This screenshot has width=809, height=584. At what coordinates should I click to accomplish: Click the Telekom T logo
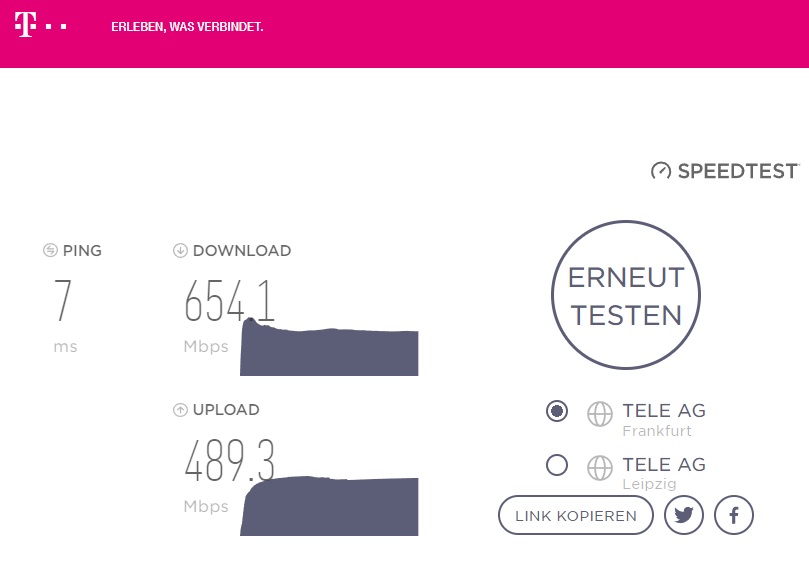(26, 25)
